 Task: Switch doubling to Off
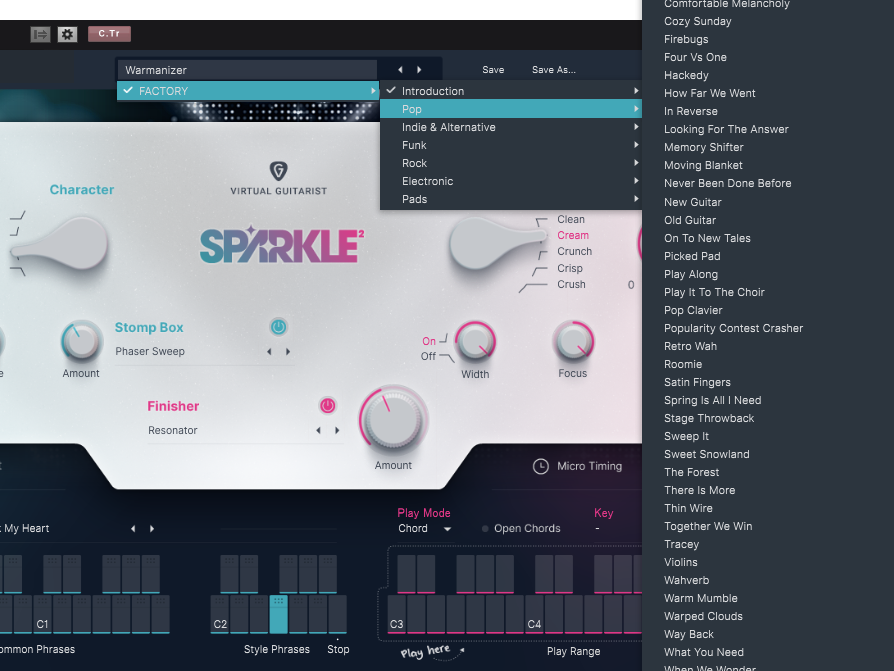point(428,356)
